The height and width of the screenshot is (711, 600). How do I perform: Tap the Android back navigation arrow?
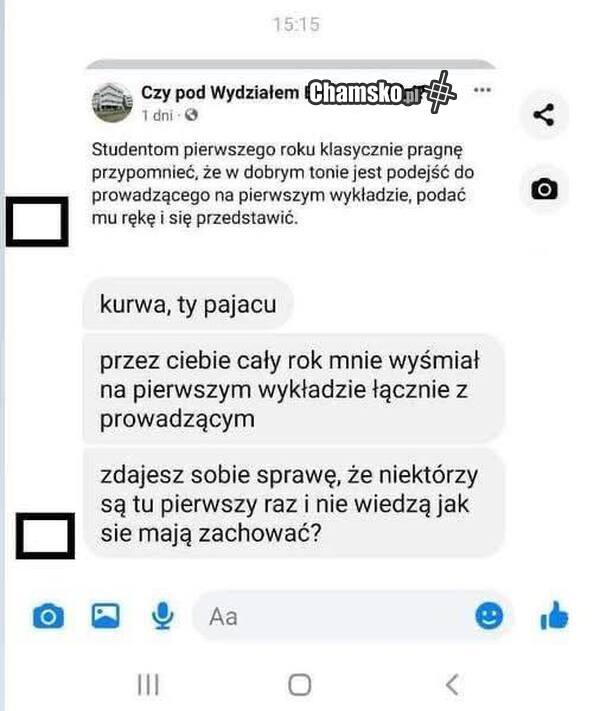click(452, 684)
